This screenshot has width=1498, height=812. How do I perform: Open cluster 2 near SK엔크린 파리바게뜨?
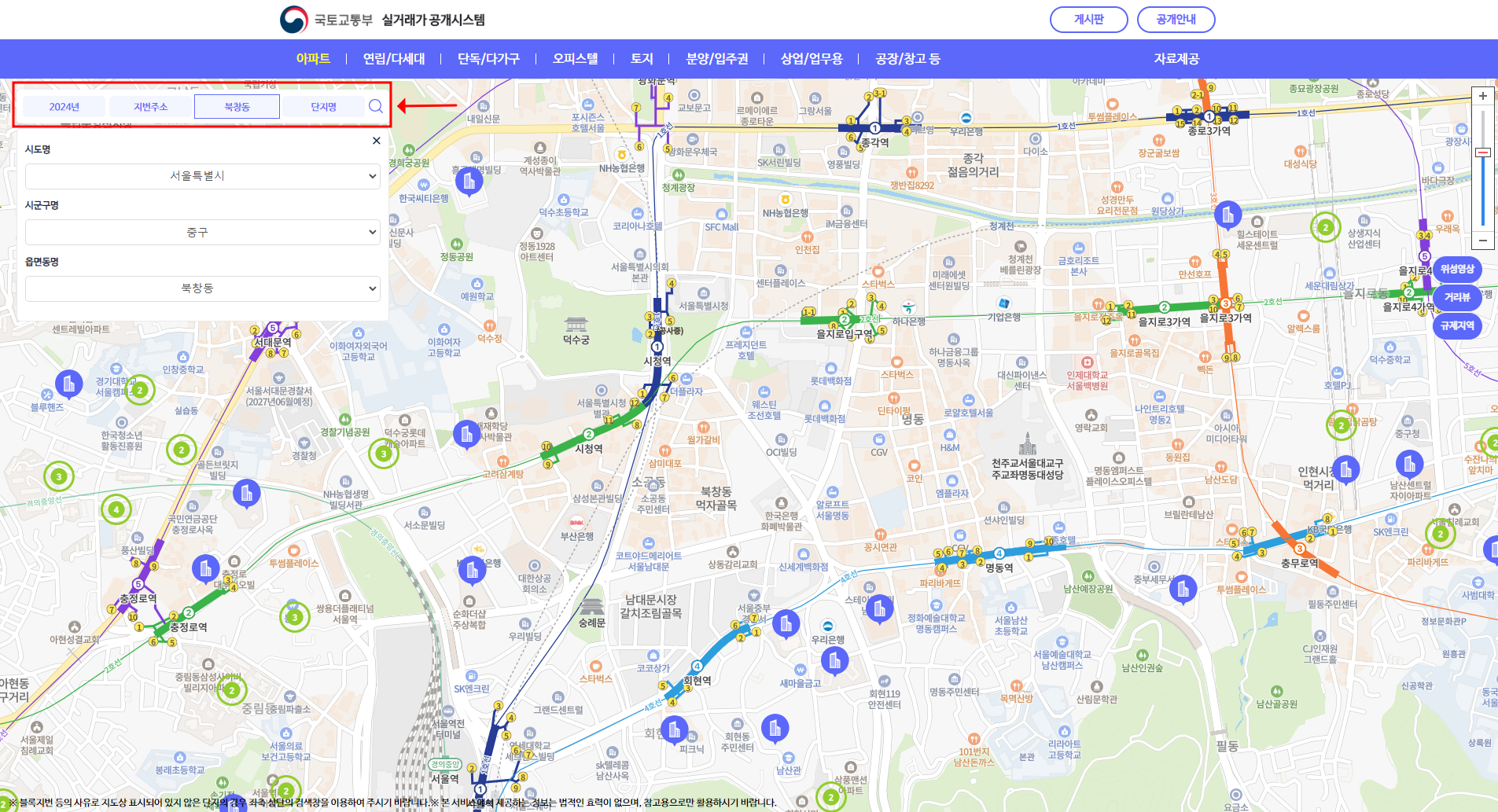(x=1441, y=535)
